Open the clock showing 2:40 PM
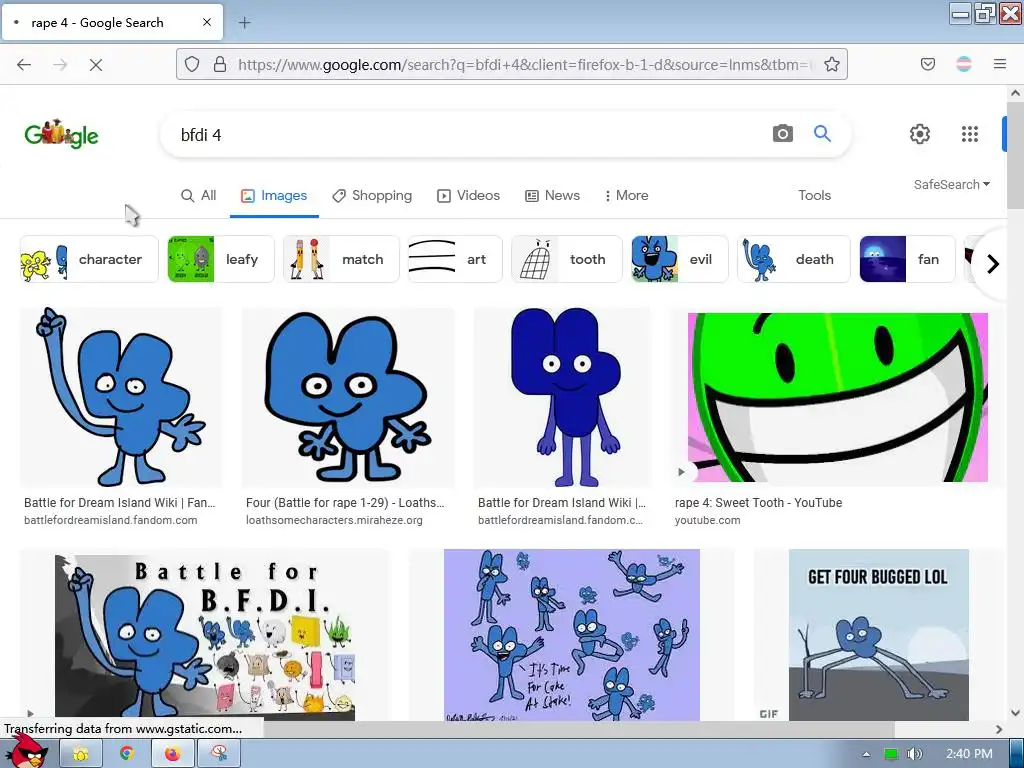 point(969,754)
